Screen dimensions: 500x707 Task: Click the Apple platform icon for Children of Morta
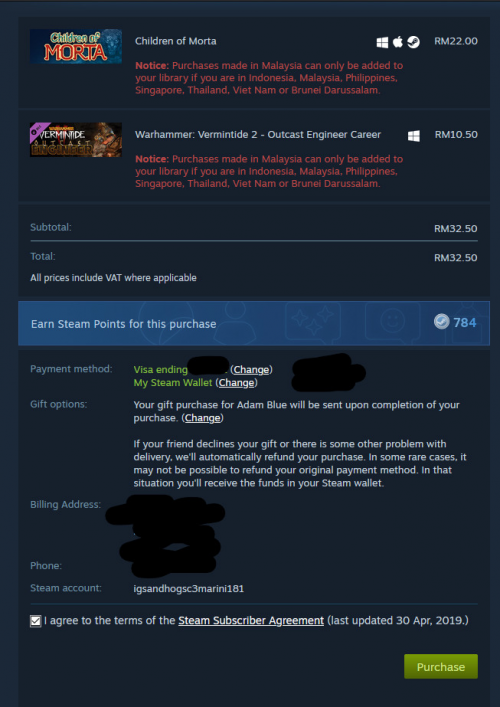398,42
